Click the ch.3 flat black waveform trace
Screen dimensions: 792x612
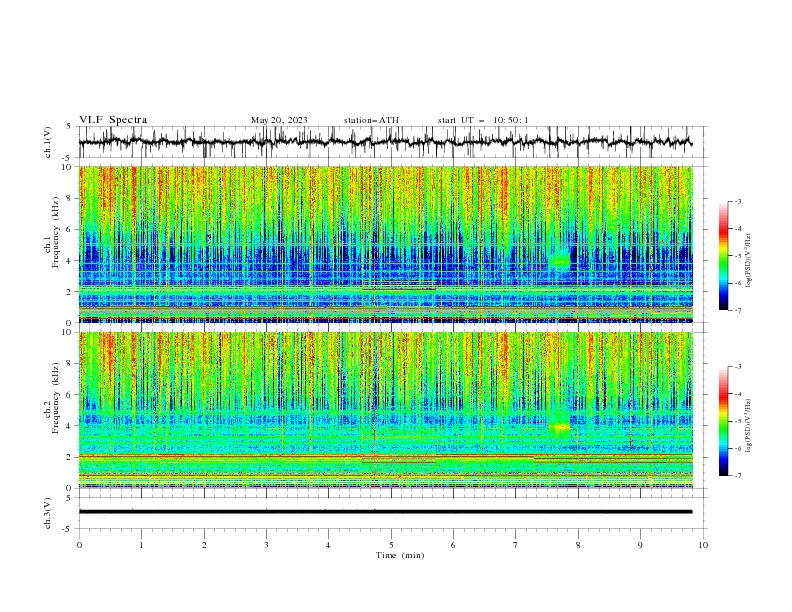point(385,512)
